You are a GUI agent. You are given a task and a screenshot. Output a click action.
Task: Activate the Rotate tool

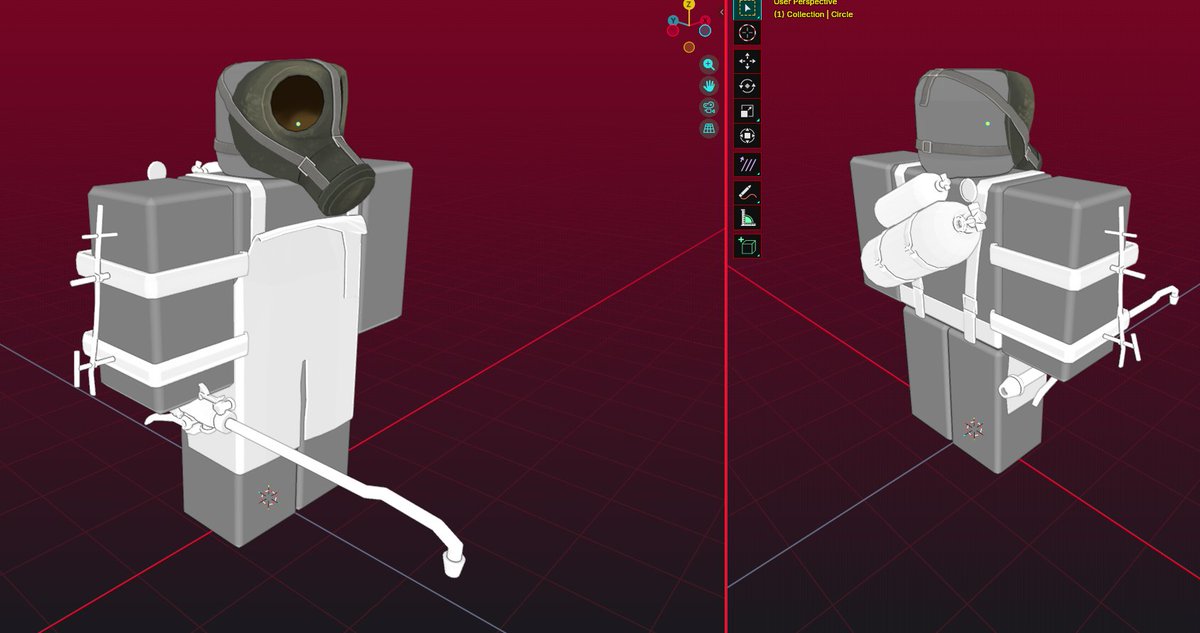[747, 87]
